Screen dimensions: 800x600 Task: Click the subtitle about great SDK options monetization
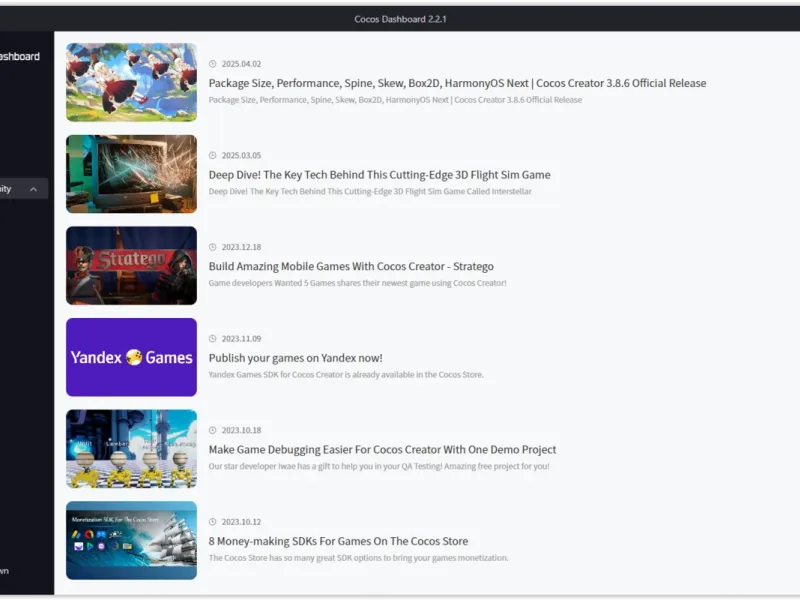point(358,558)
